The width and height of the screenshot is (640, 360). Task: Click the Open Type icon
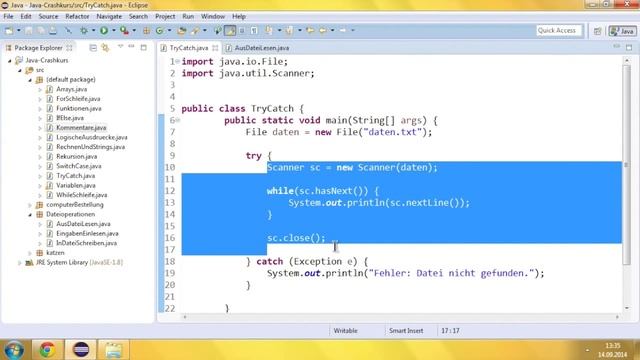pos(182,31)
